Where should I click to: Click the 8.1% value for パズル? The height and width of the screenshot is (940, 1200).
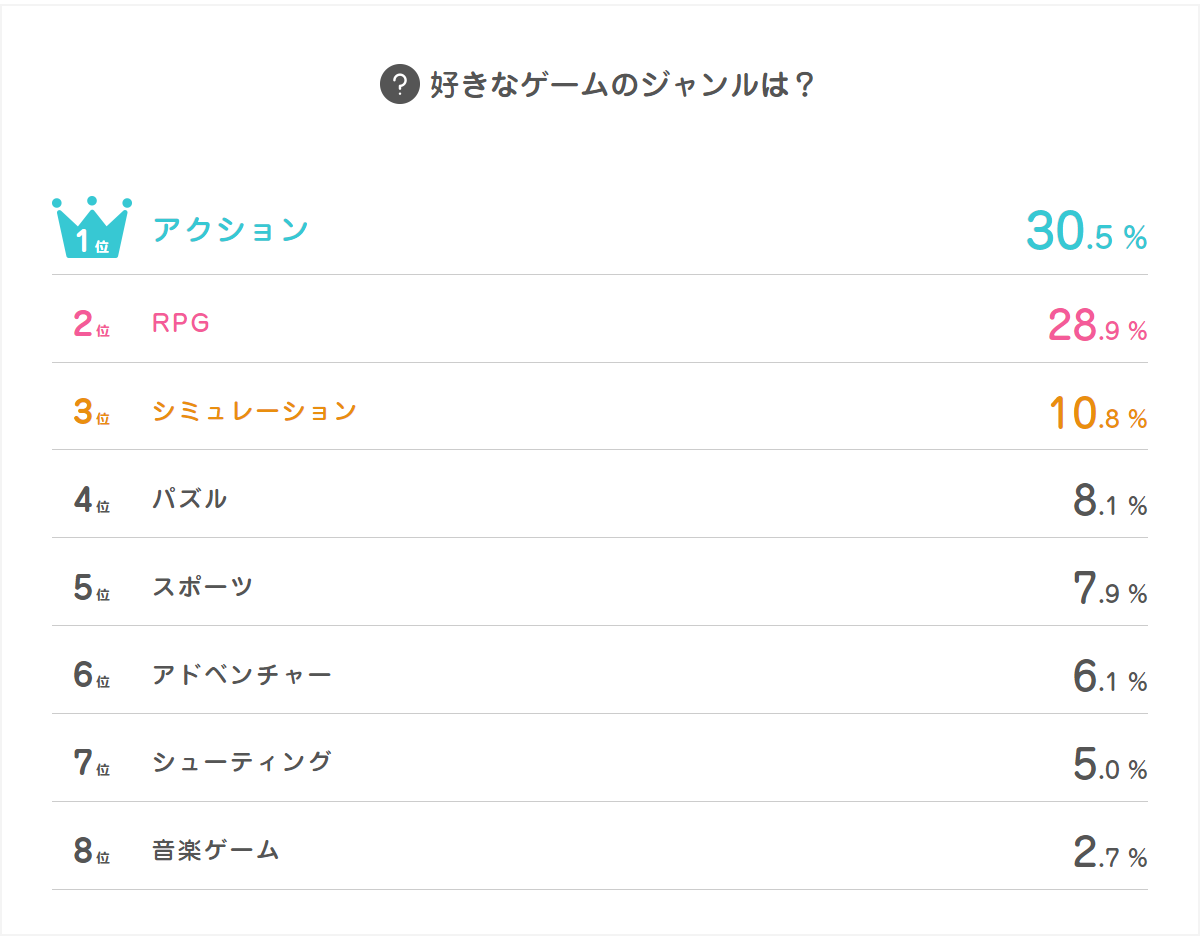(x=1109, y=501)
